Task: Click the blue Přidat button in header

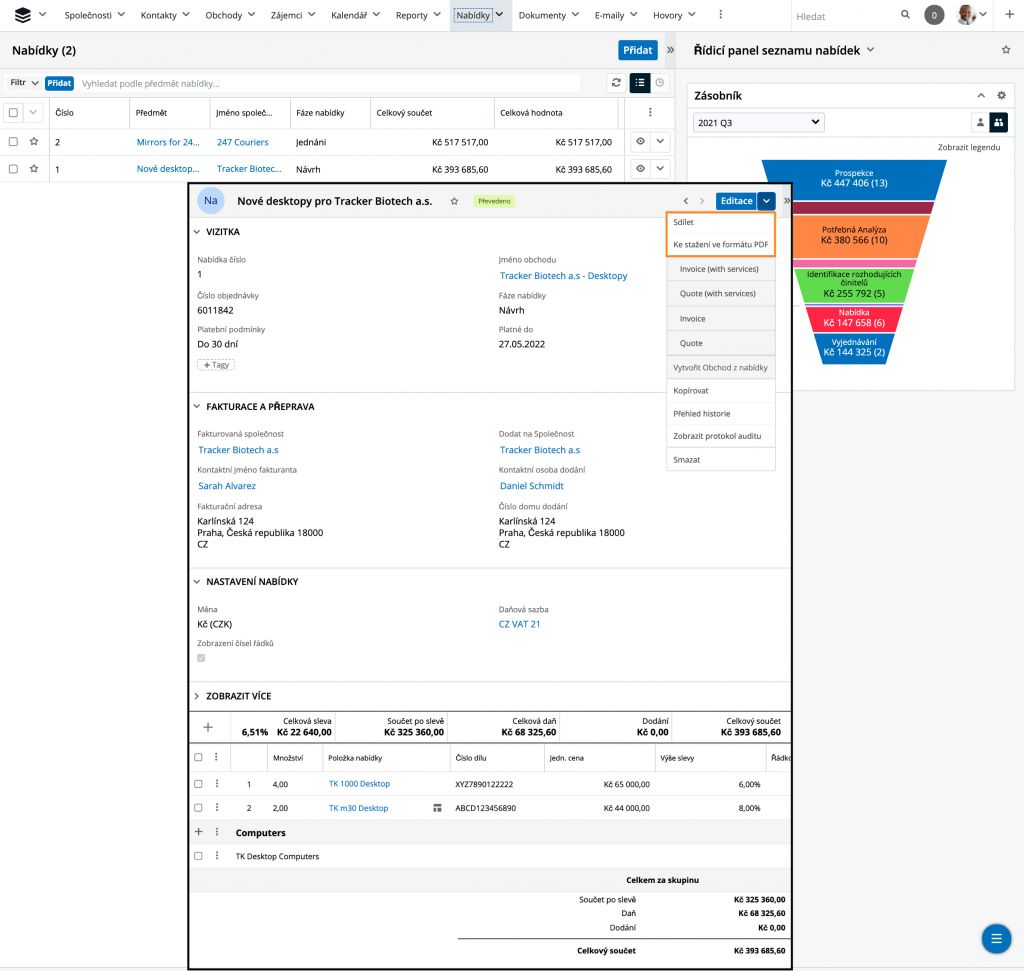Action: (637, 50)
